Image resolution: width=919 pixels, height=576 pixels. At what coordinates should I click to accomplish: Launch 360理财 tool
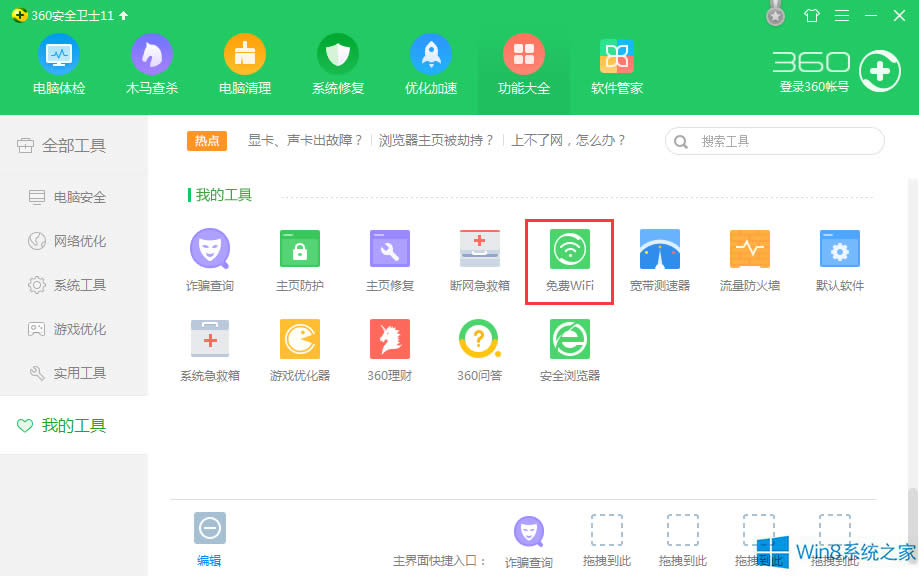(390, 350)
